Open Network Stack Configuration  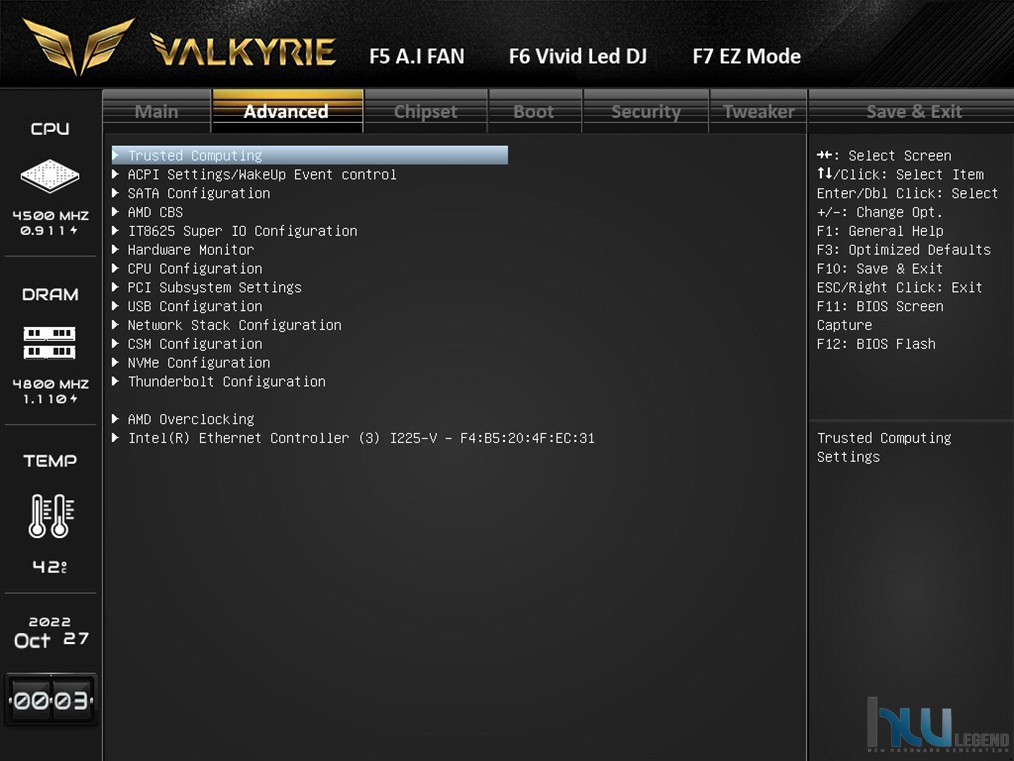coord(234,325)
